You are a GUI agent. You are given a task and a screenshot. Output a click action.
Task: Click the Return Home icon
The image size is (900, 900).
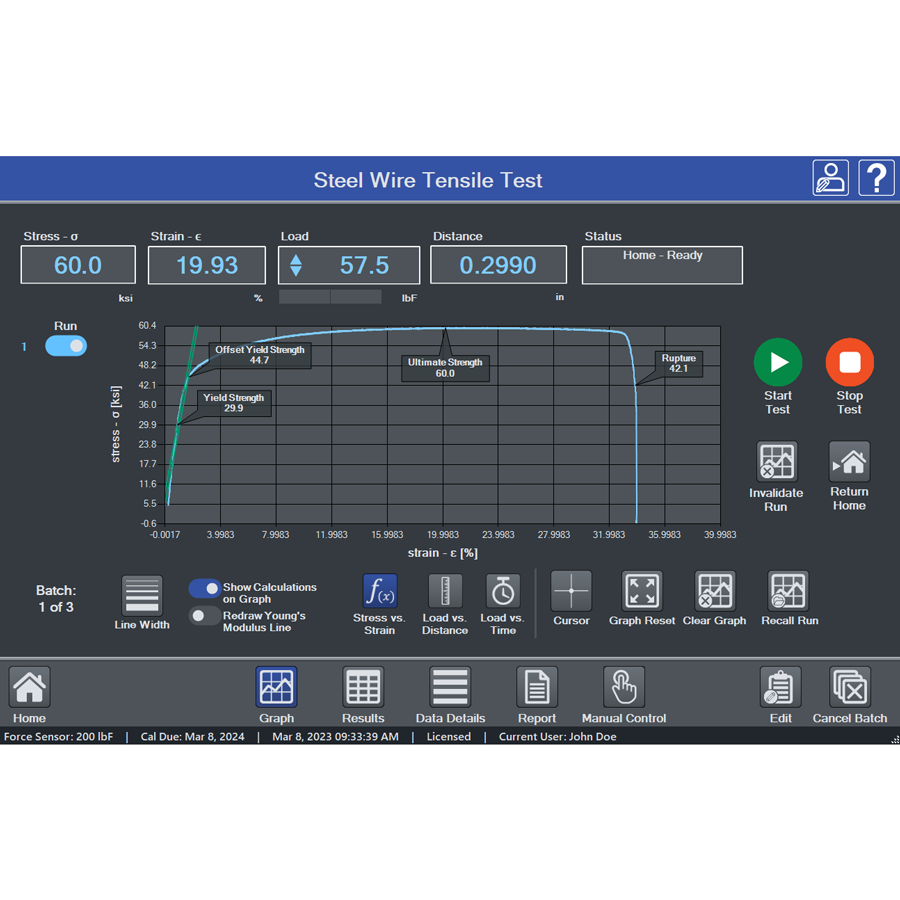click(849, 462)
